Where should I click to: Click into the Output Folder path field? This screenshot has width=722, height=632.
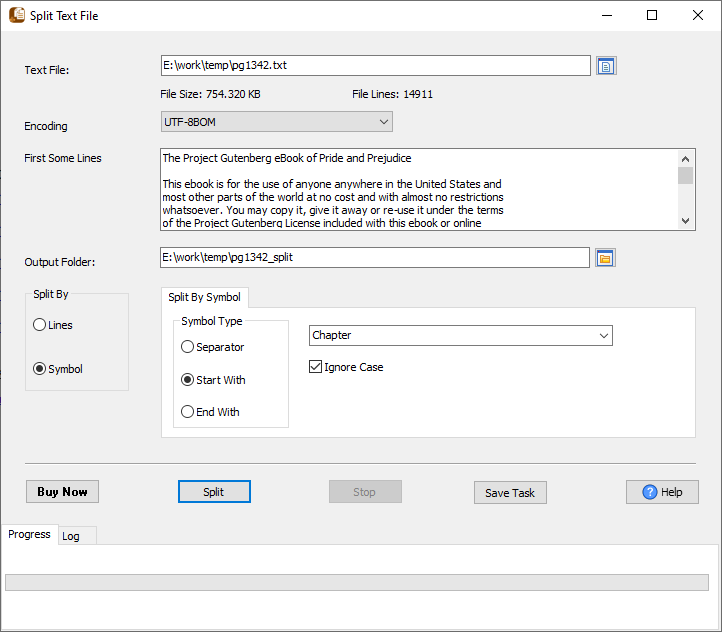tap(374, 258)
